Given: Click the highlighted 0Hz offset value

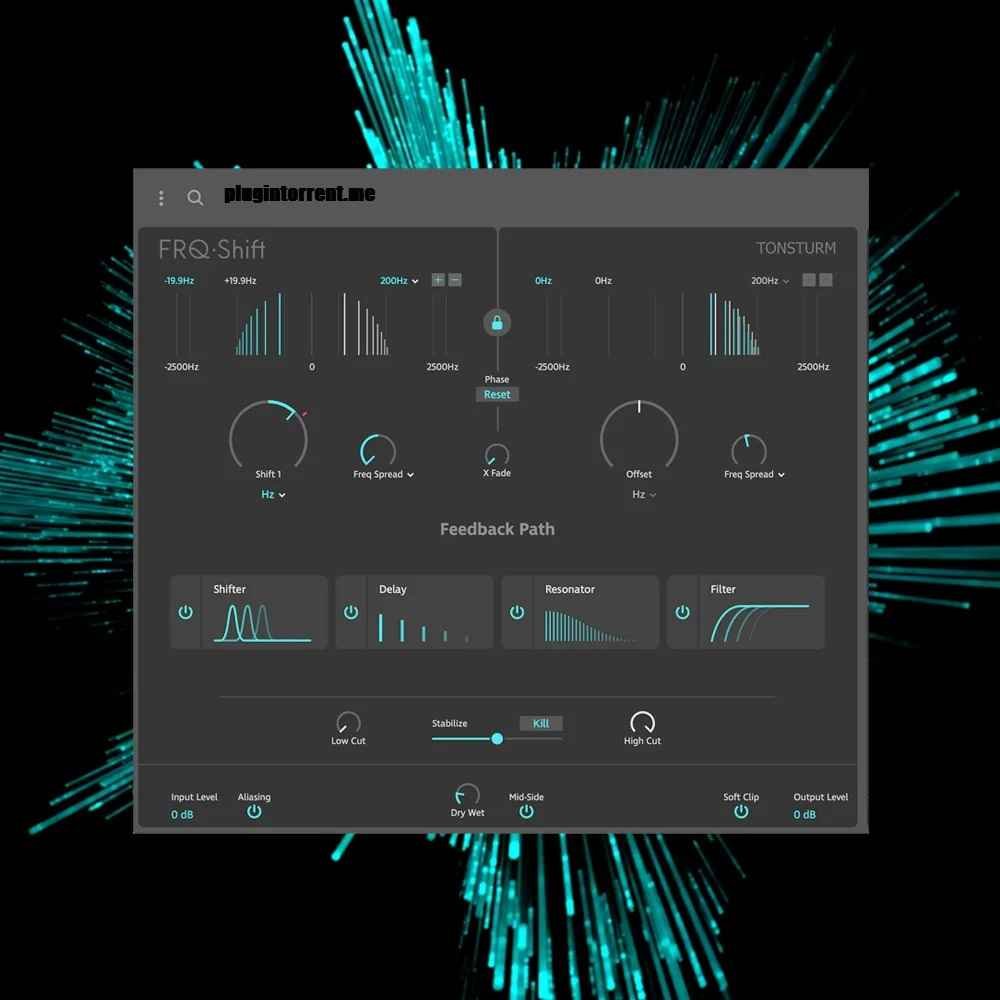Looking at the screenshot, I should click(543, 281).
